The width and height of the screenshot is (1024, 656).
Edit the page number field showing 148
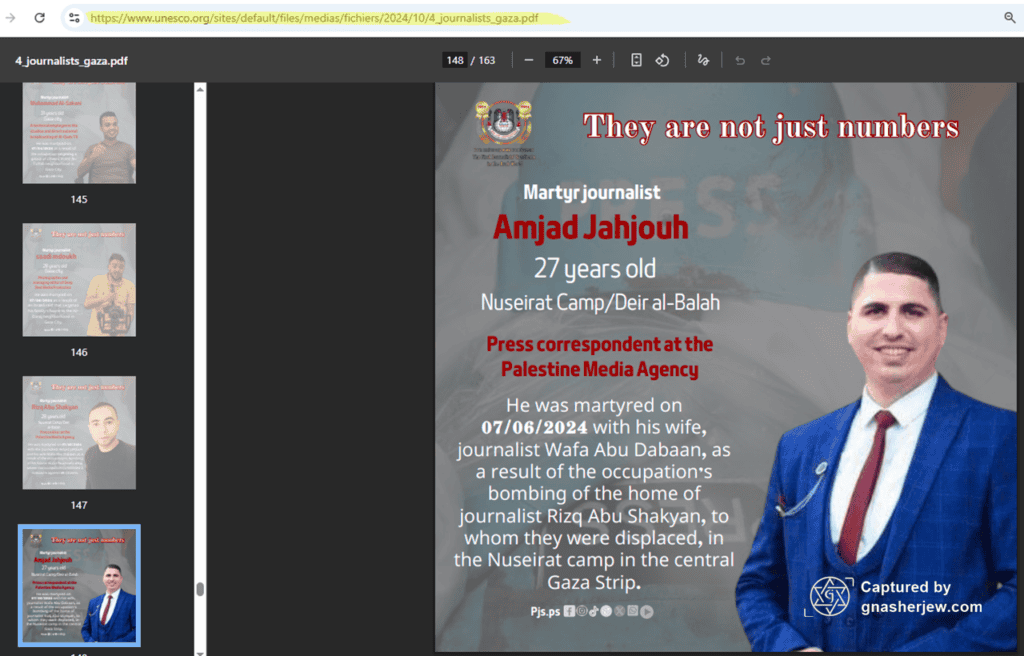[455, 59]
